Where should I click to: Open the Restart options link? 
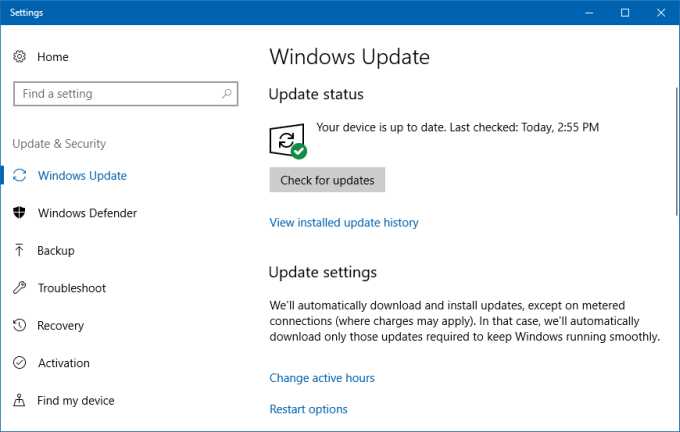[308, 409]
